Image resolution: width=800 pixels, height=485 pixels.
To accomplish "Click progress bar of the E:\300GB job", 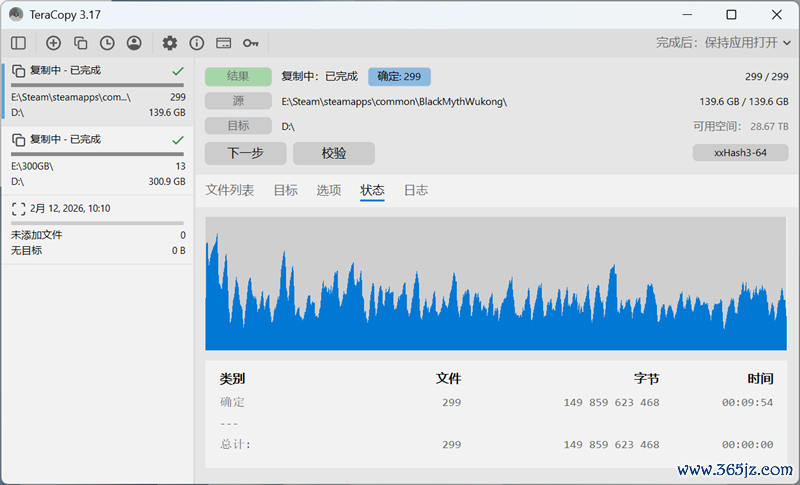I will point(97,154).
